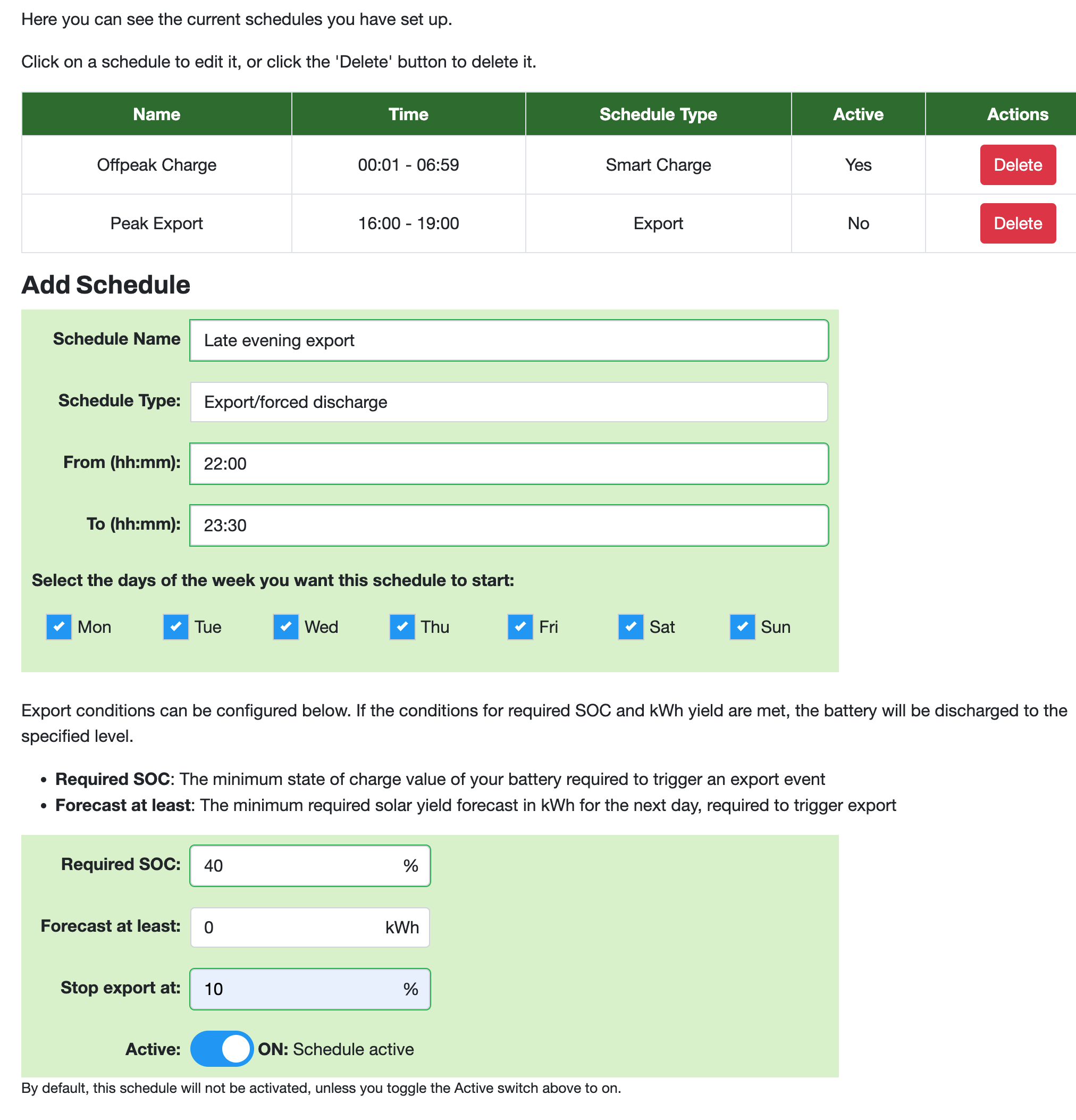Click into the Schedule Name field
This screenshot has width=1076, height=1120.
pyautogui.click(x=509, y=340)
